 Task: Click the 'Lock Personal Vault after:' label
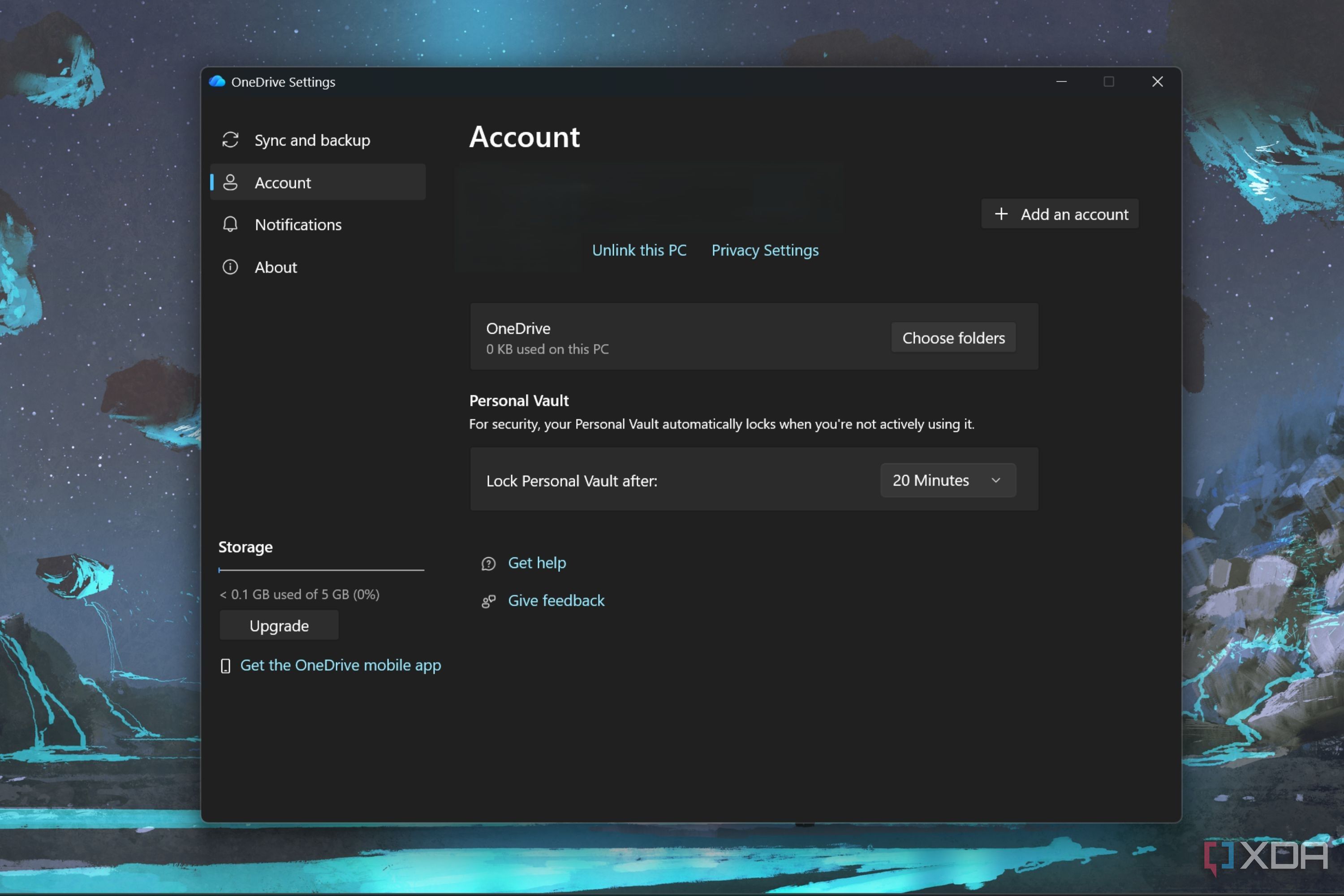click(572, 481)
